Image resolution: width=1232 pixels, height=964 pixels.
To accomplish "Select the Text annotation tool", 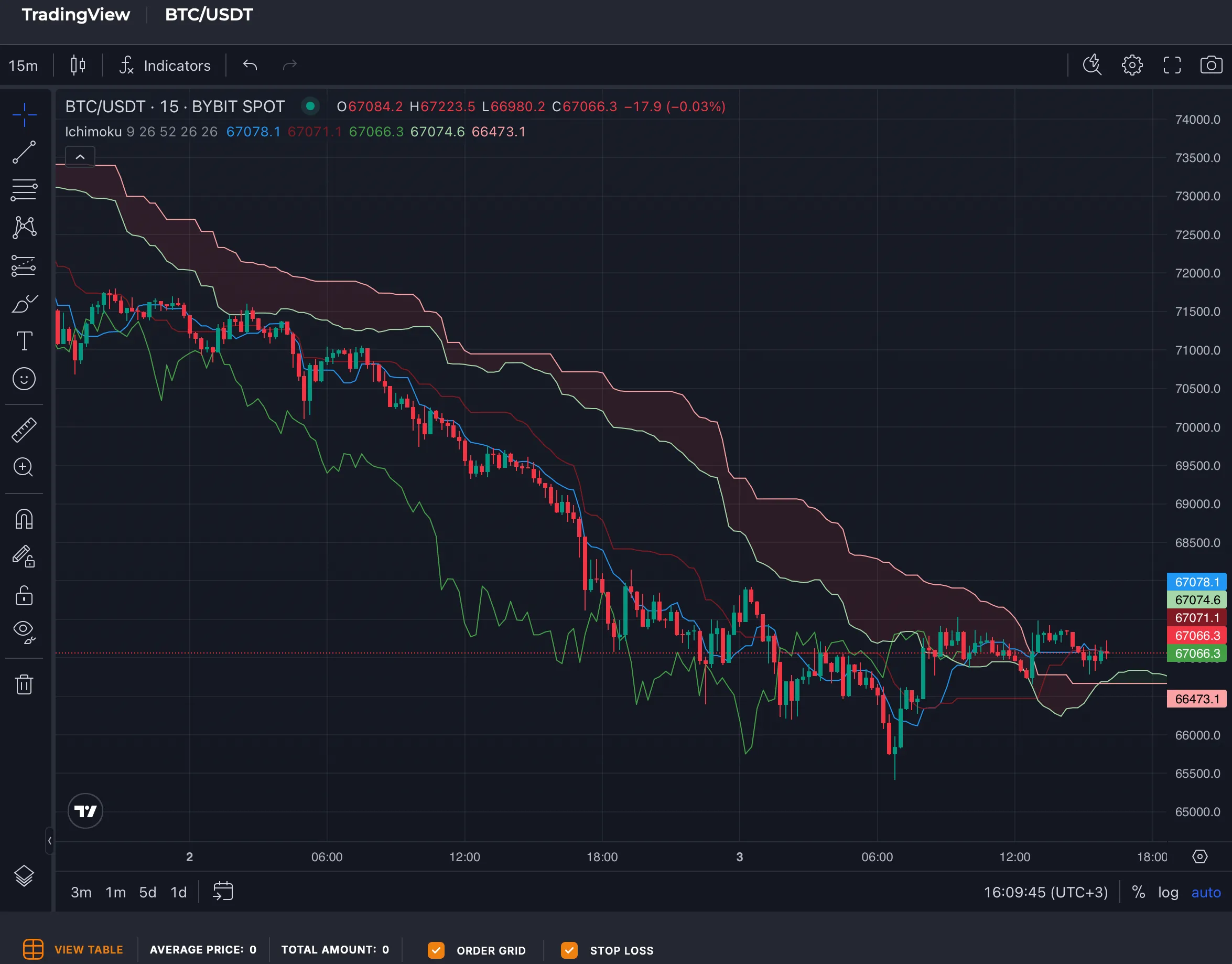I will pyautogui.click(x=24, y=341).
